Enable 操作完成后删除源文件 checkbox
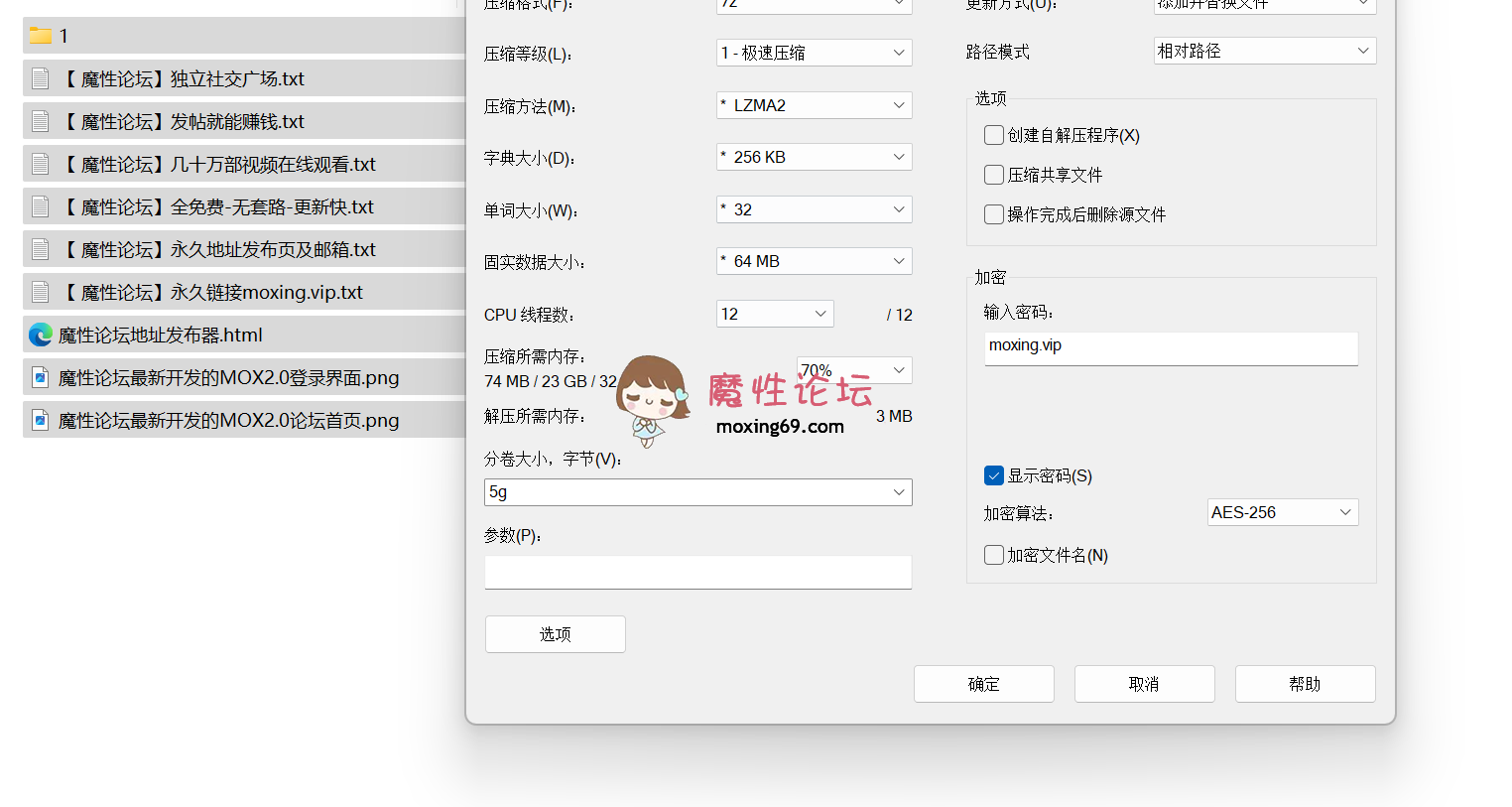The height and width of the screenshot is (807, 1512). pos(994,214)
